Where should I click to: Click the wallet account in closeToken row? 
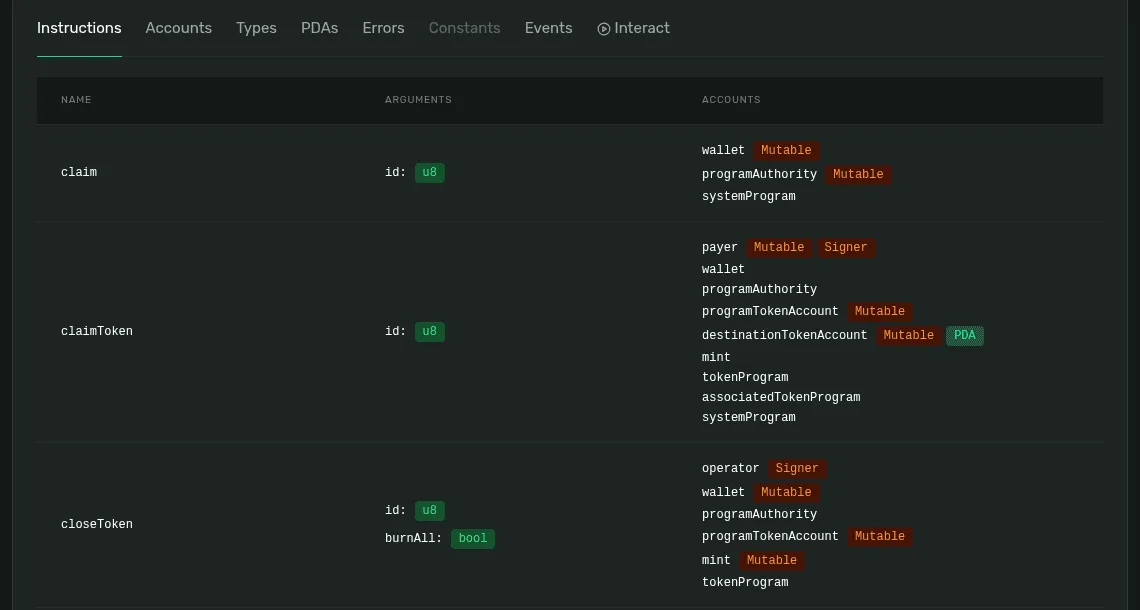coord(723,492)
